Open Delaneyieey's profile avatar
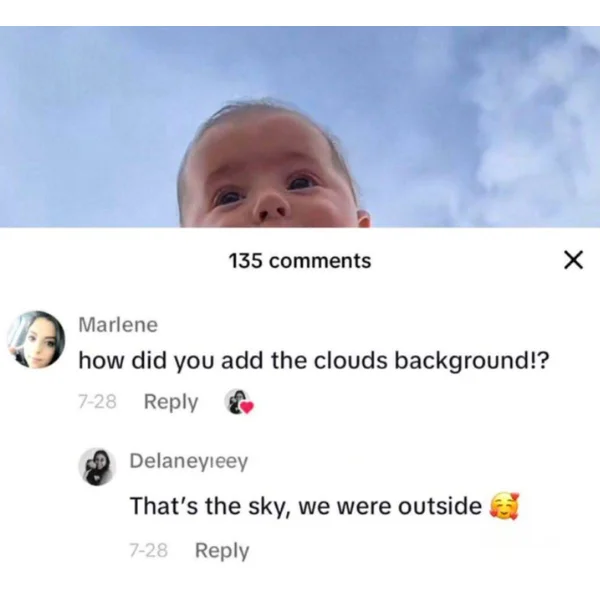Image resolution: width=600 pixels, height=600 pixels. [98, 467]
